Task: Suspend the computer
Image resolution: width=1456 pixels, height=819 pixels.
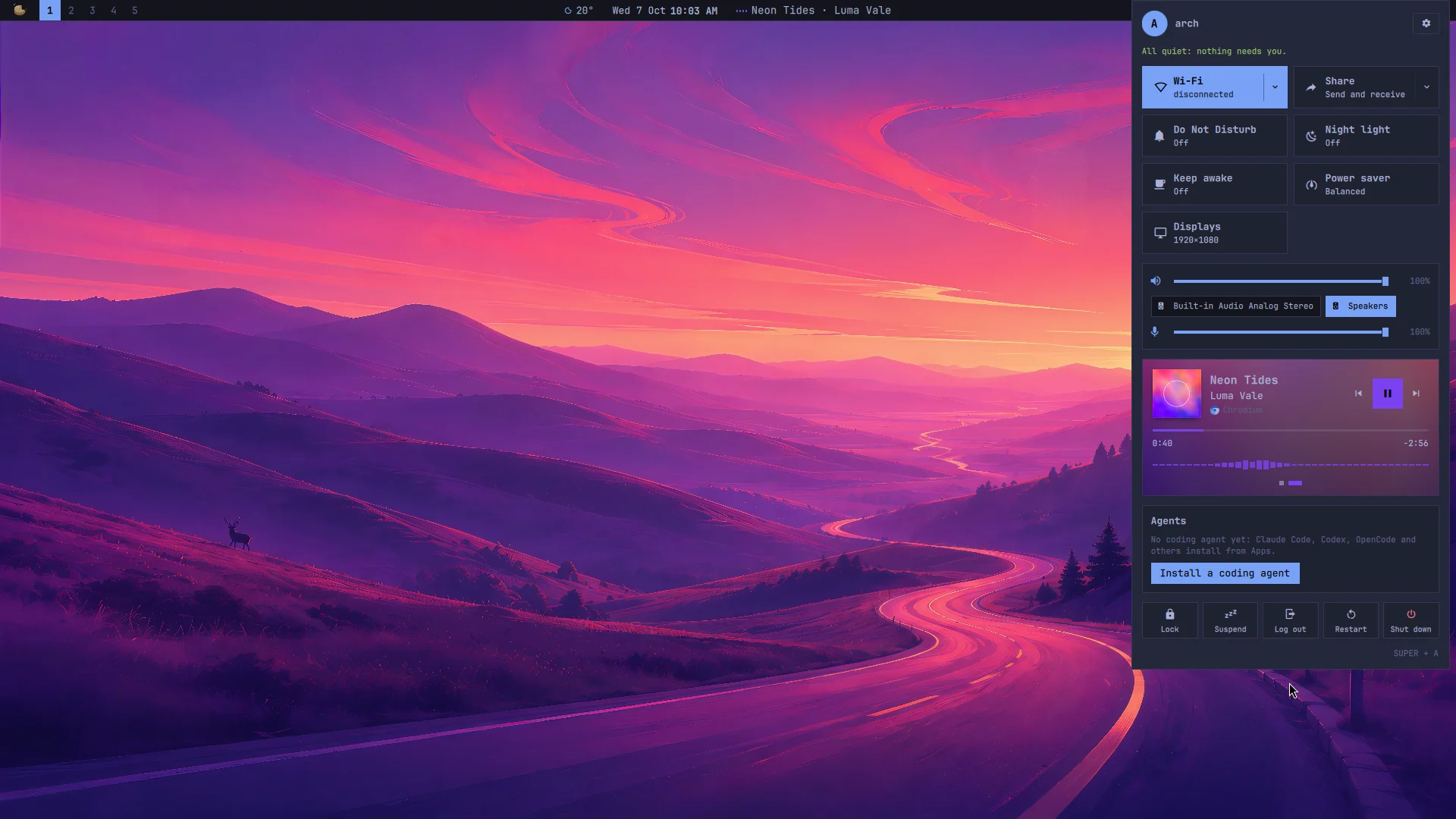Action: (x=1230, y=620)
